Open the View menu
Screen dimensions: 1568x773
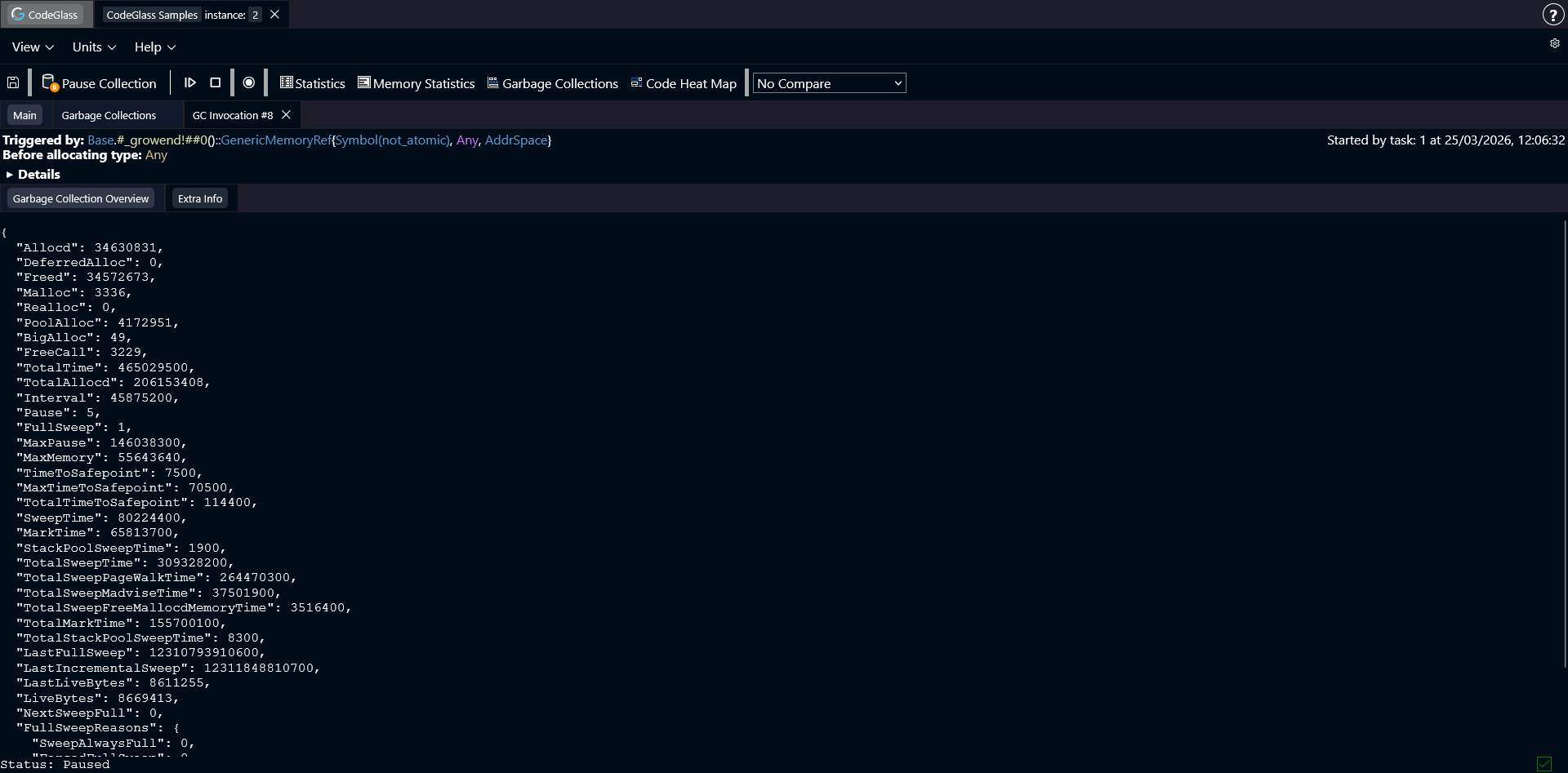pyautogui.click(x=33, y=47)
